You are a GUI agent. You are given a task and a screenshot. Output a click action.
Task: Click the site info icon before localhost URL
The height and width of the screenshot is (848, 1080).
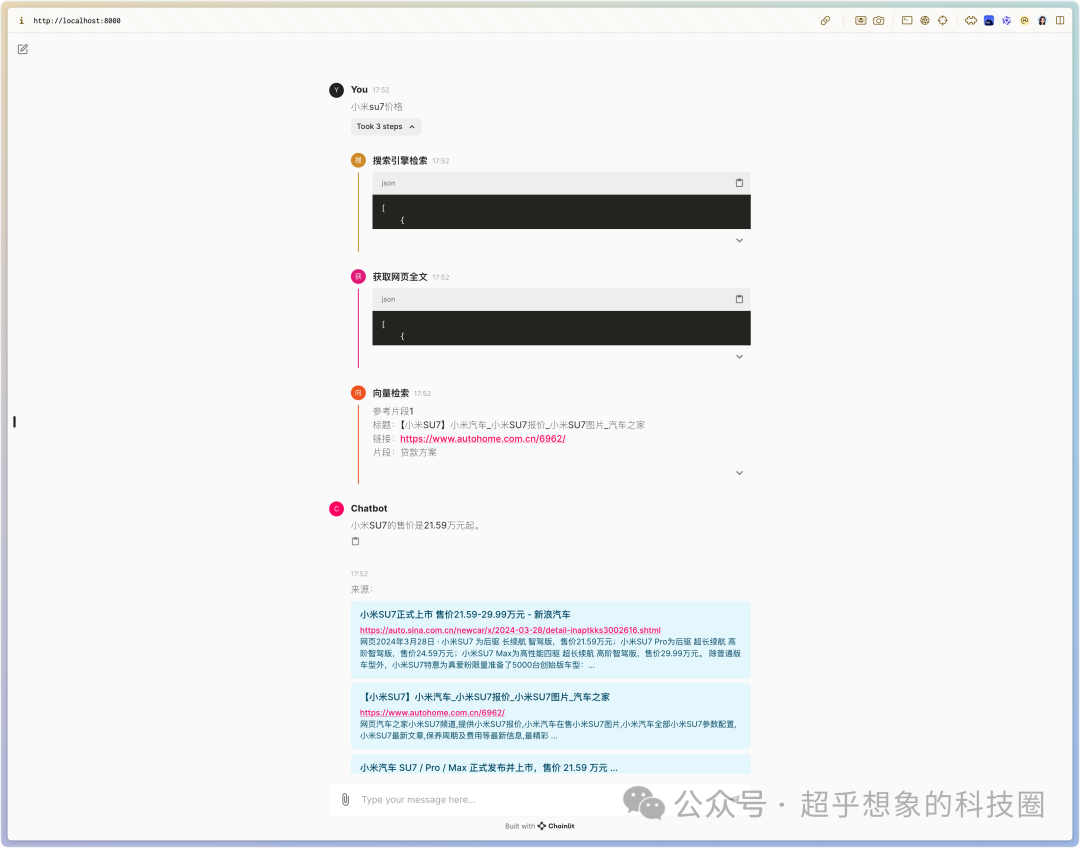21,21
